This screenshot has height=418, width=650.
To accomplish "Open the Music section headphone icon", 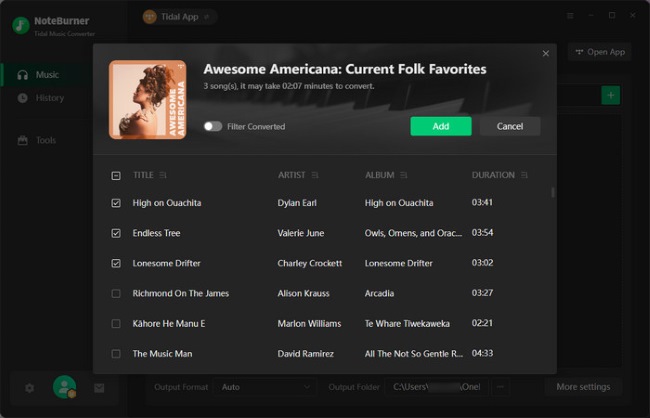I will coord(22,75).
